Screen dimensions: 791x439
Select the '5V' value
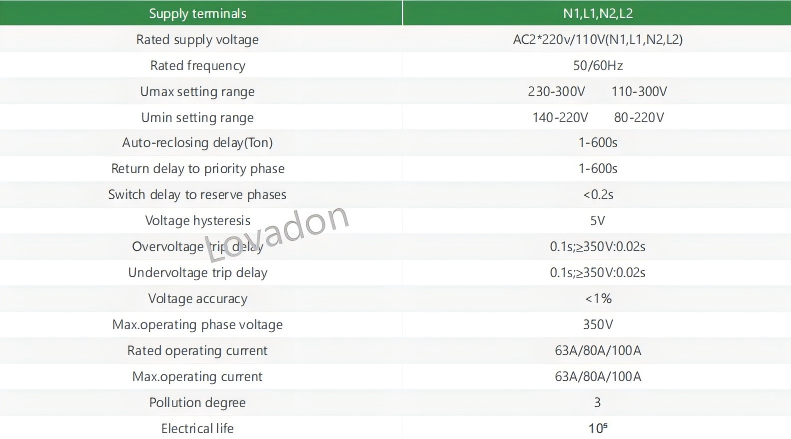597,221
